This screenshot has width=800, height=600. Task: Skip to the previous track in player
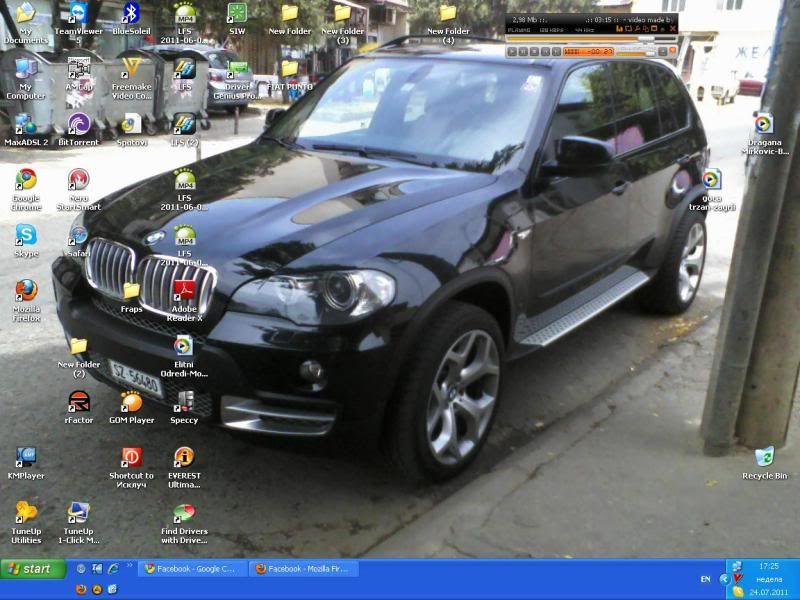[545, 52]
